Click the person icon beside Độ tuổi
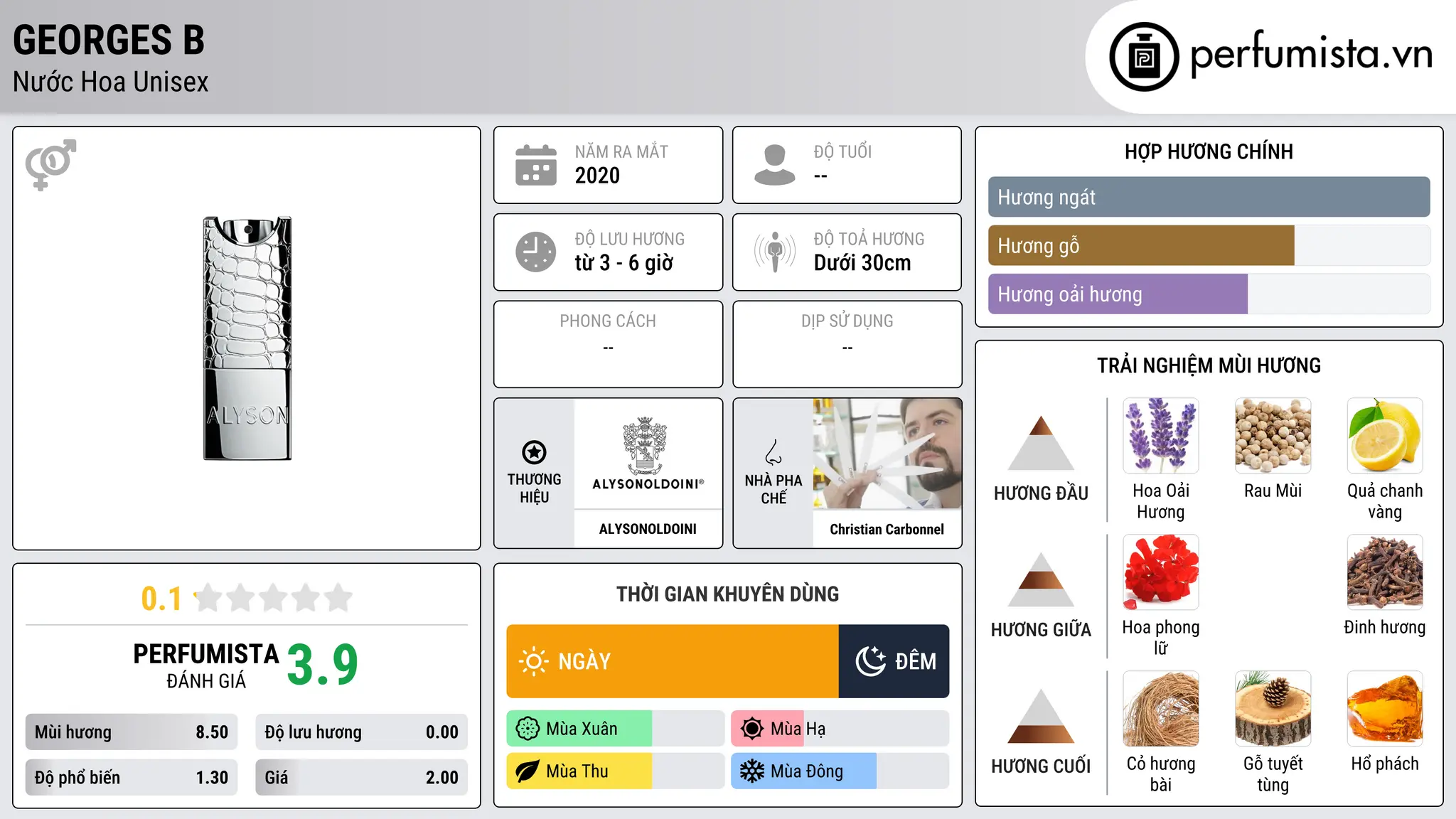 [x=775, y=165]
